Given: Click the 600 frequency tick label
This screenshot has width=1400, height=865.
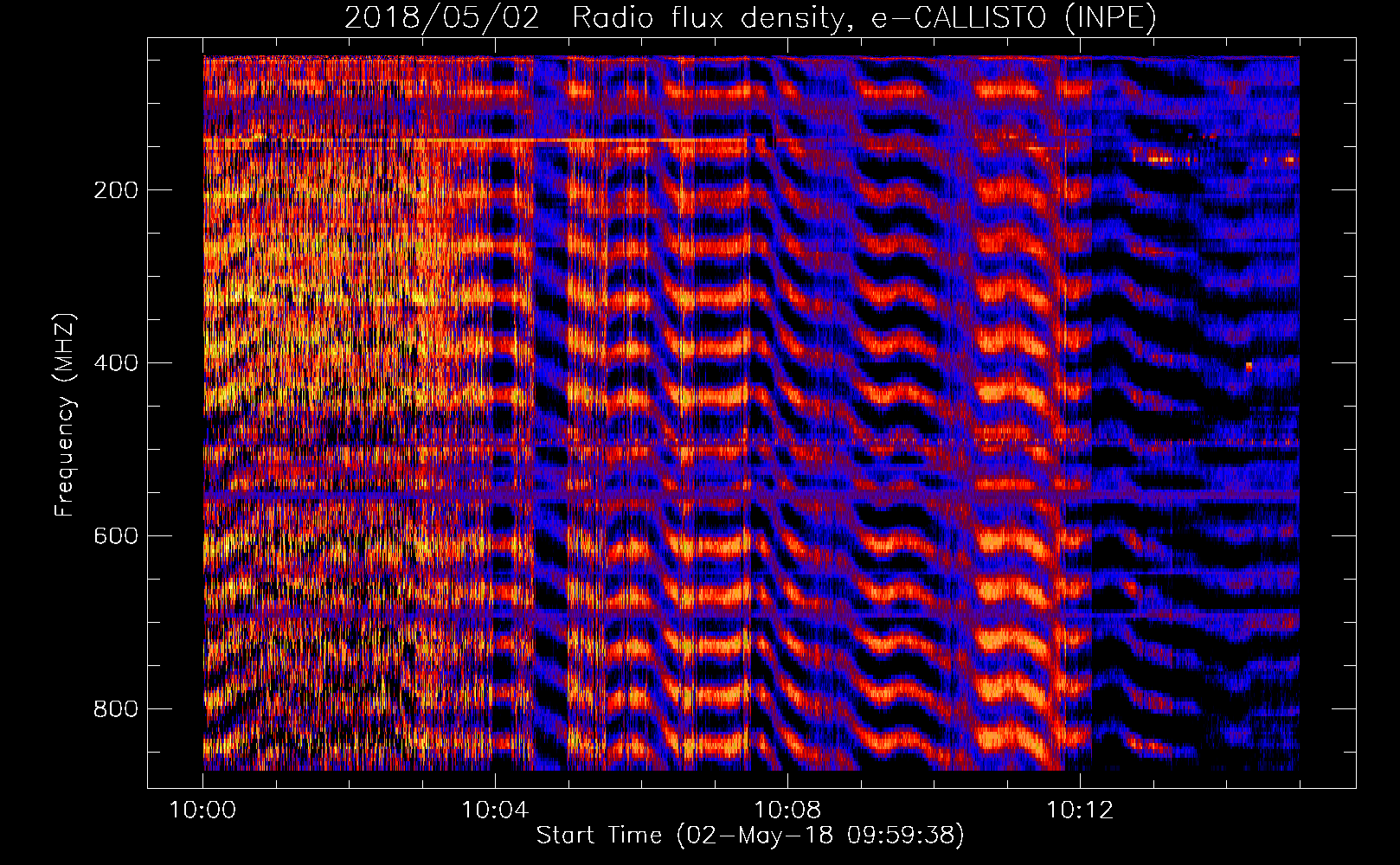Looking at the screenshot, I should click(116, 536).
